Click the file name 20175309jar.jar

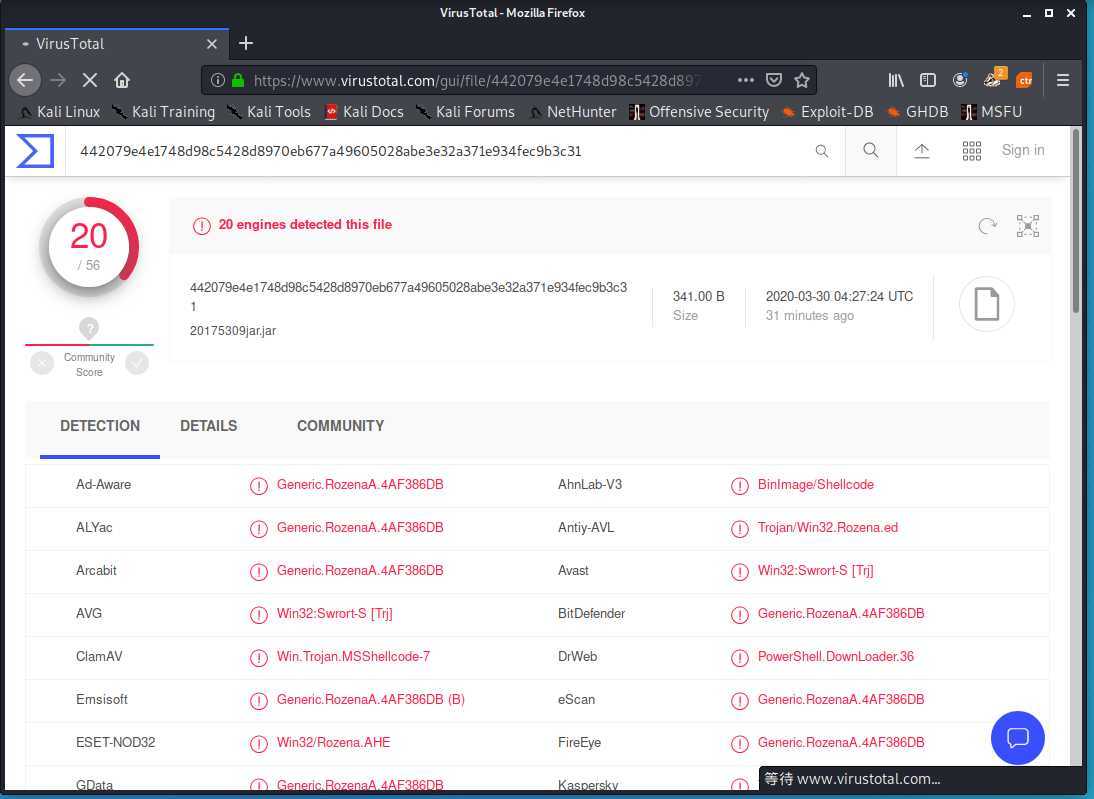[233, 331]
